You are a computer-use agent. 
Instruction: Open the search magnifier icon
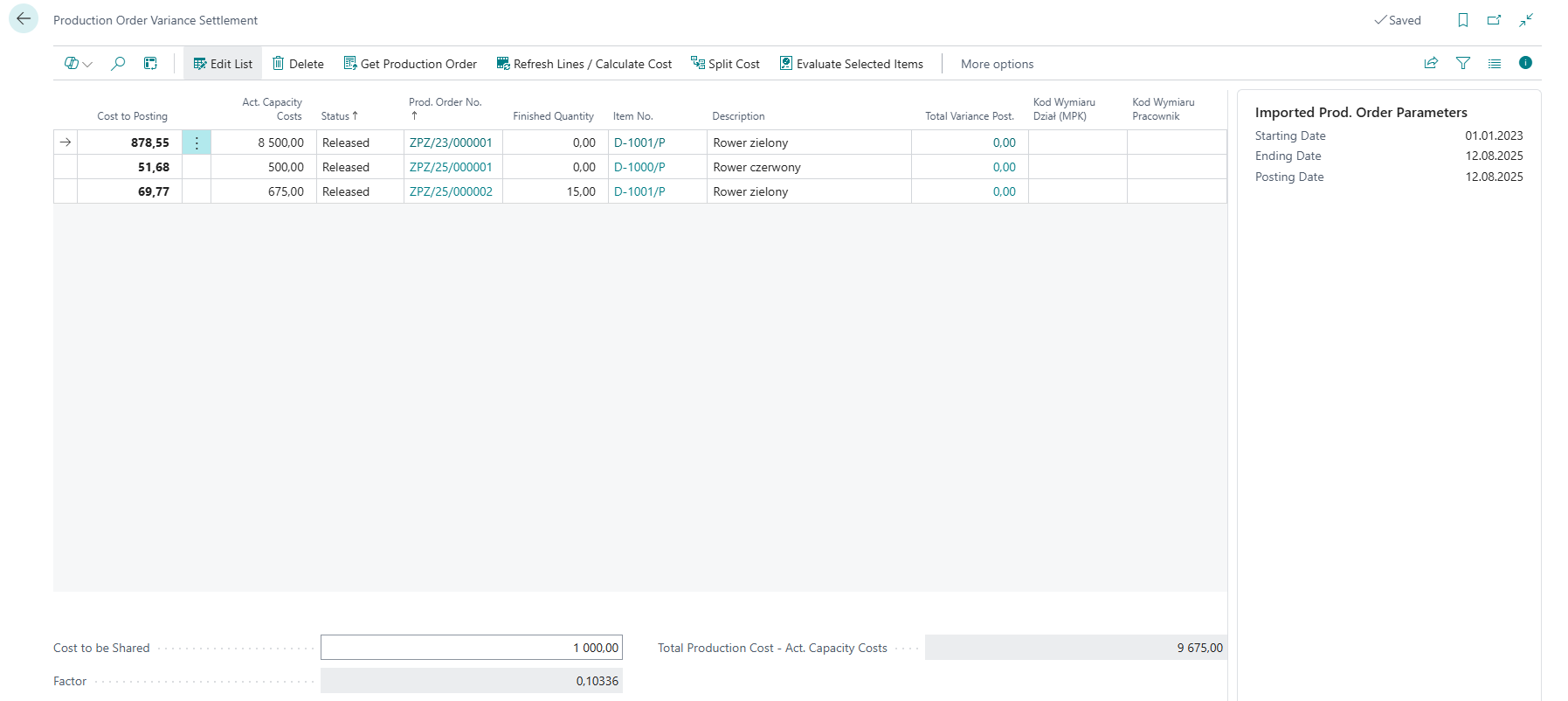(118, 64)
